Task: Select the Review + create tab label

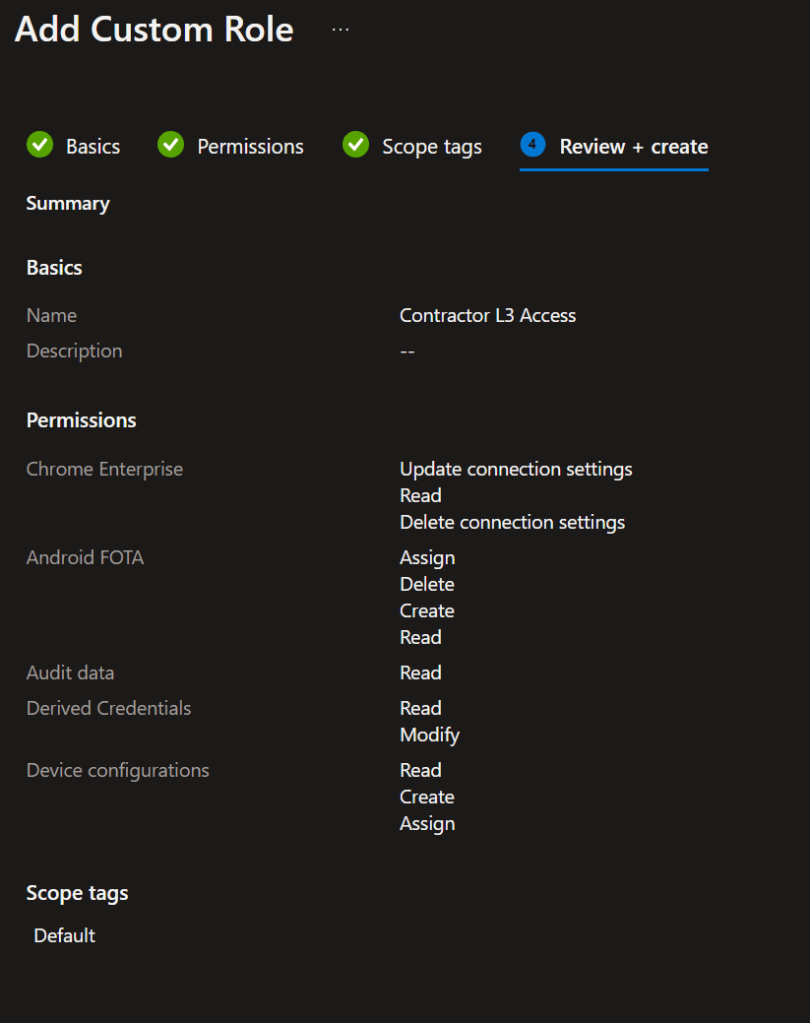Action: pyautogui.click(x=633, y=147)
